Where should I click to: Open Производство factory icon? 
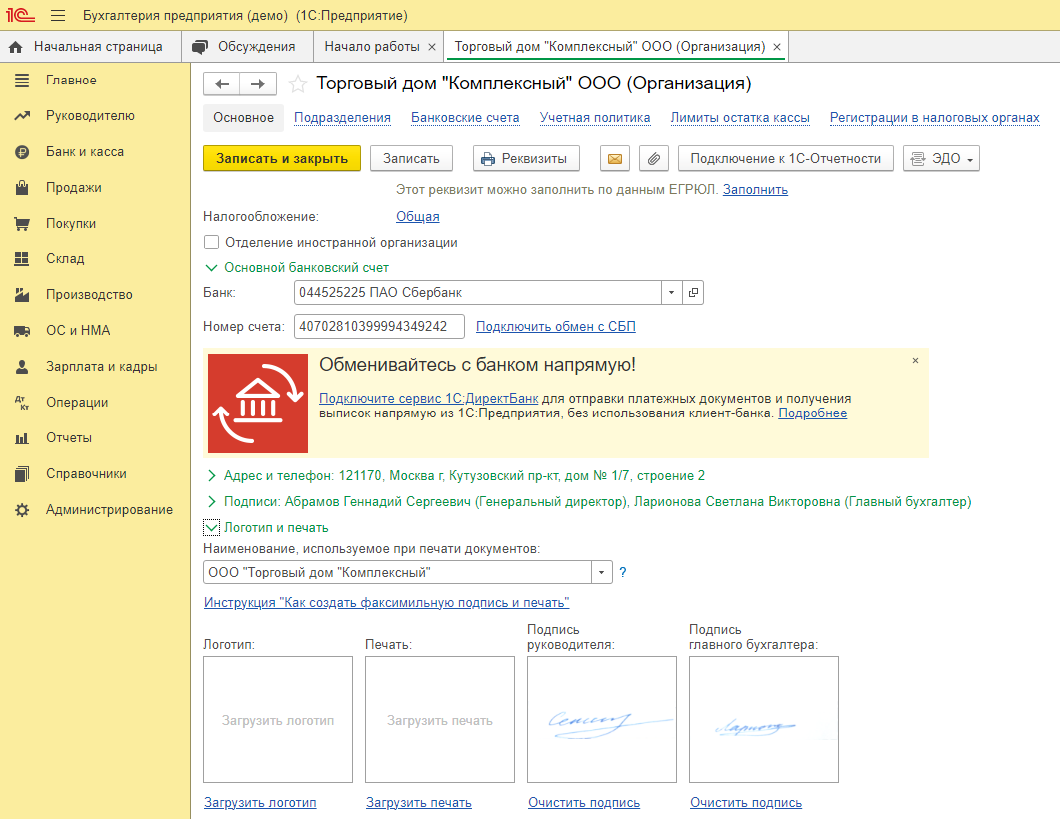pos(22,295)
